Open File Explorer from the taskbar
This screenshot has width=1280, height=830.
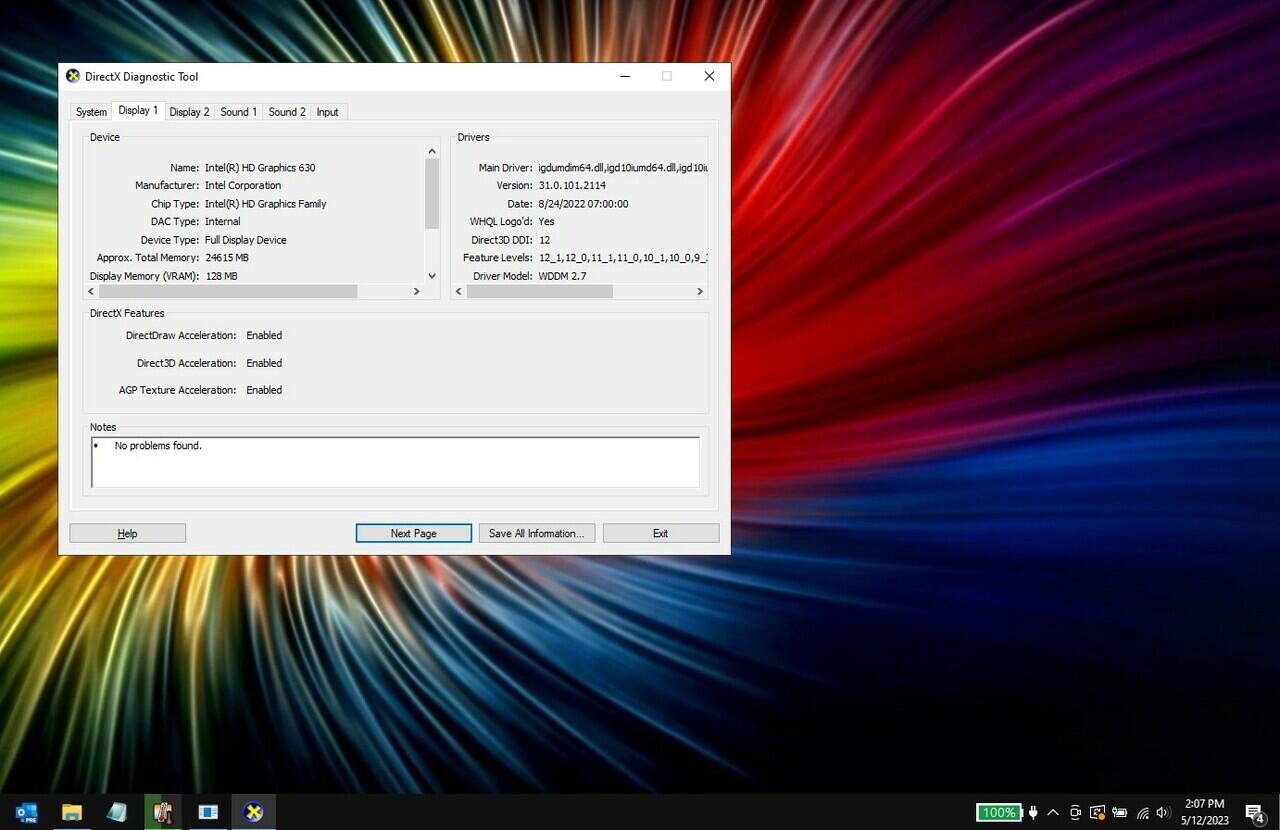point(72,812)
